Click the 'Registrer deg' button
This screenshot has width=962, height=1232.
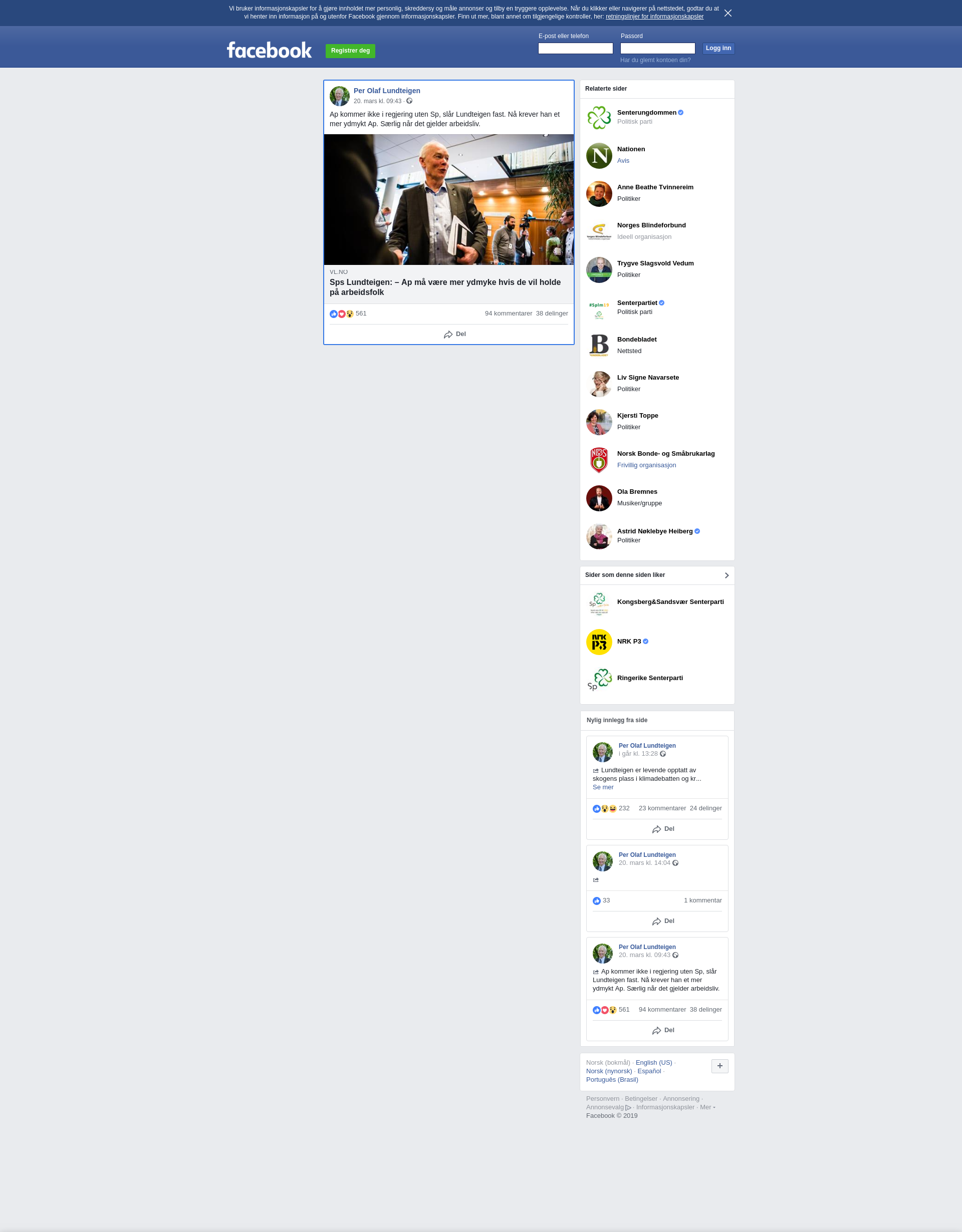coord(350,51)
